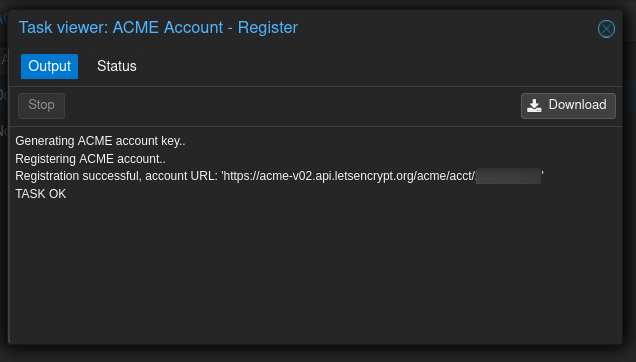This screenshot has height=362, width=636.
Task: Select the Output tab
Action: tap(49, 66)
